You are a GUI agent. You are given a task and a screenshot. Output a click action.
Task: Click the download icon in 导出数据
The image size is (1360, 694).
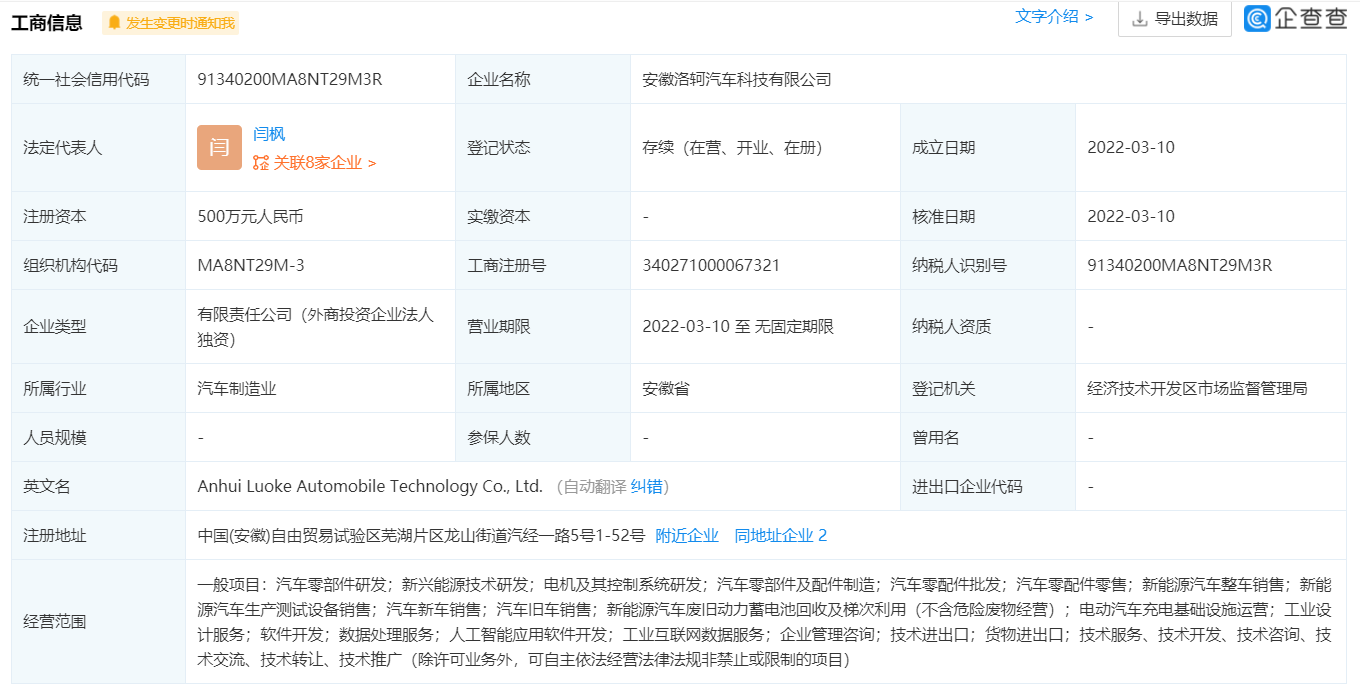coord(1140,18)
